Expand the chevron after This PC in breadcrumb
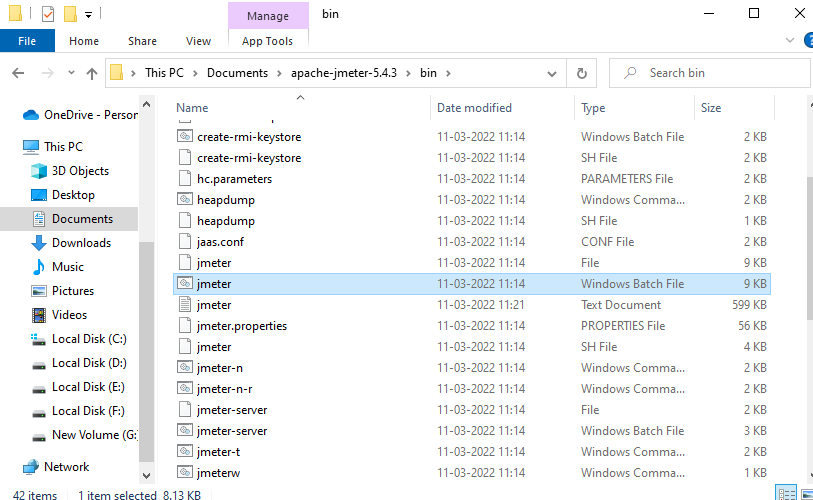The width and height of the screenshot is (813, 500). (x=195, y=73)
